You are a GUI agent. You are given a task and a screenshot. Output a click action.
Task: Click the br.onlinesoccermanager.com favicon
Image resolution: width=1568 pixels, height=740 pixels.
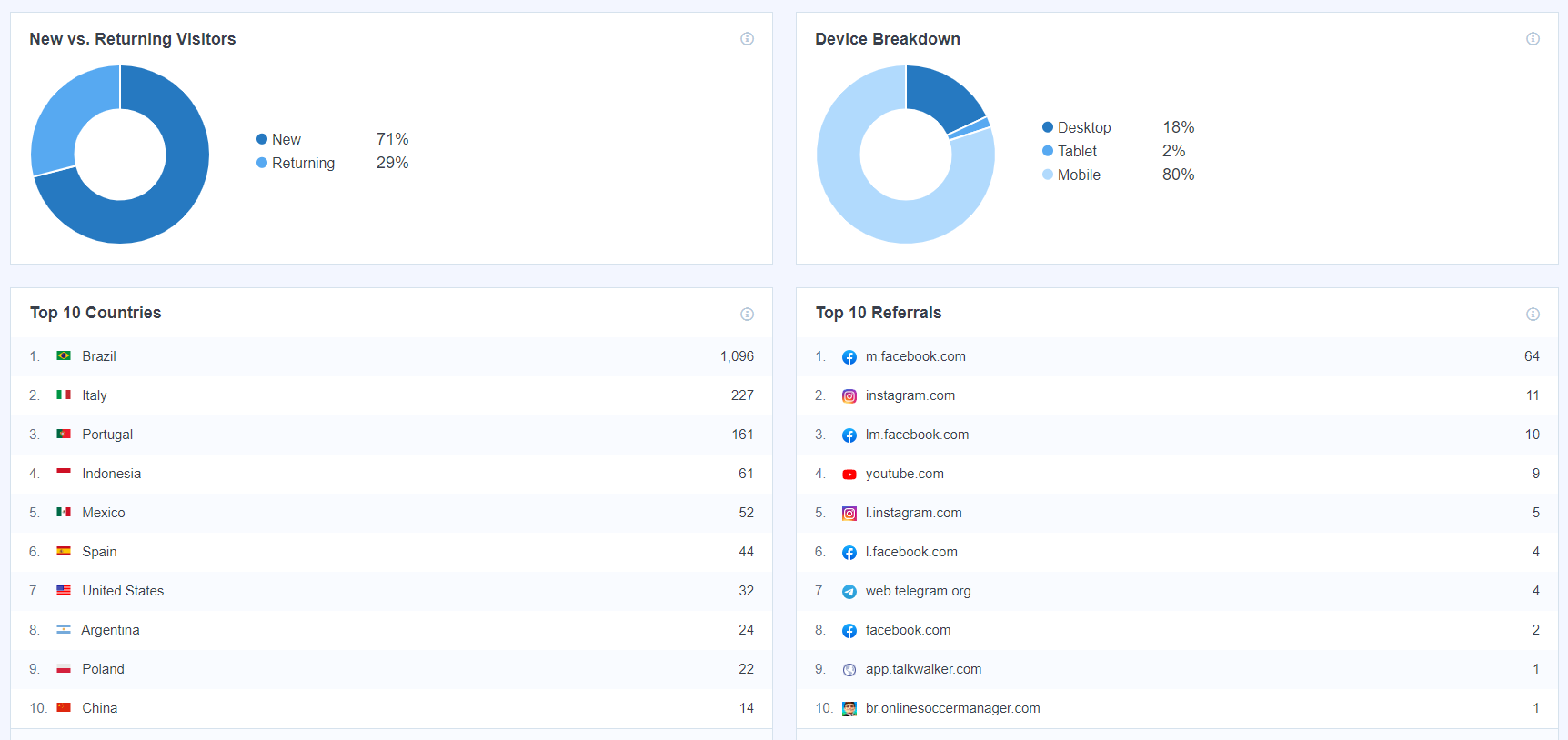point(849,709)
